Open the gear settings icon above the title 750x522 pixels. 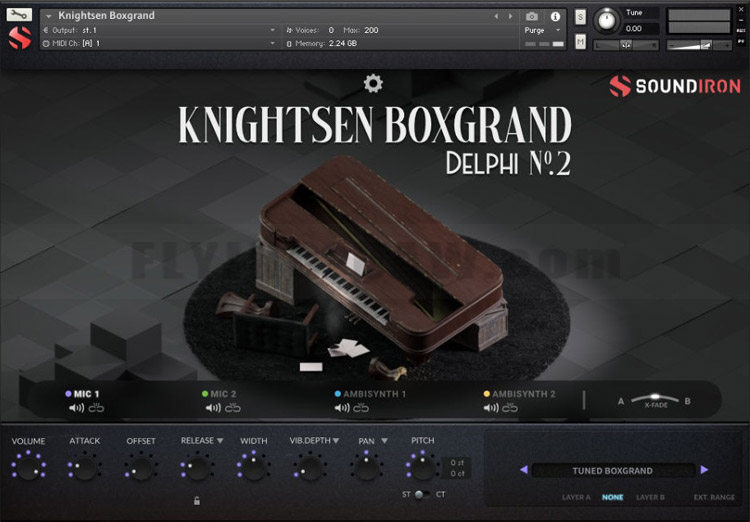(373, 83)
